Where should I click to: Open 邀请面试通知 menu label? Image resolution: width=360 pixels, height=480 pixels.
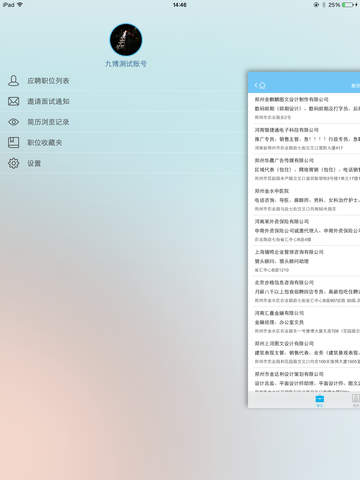click(x=48, y=101)
